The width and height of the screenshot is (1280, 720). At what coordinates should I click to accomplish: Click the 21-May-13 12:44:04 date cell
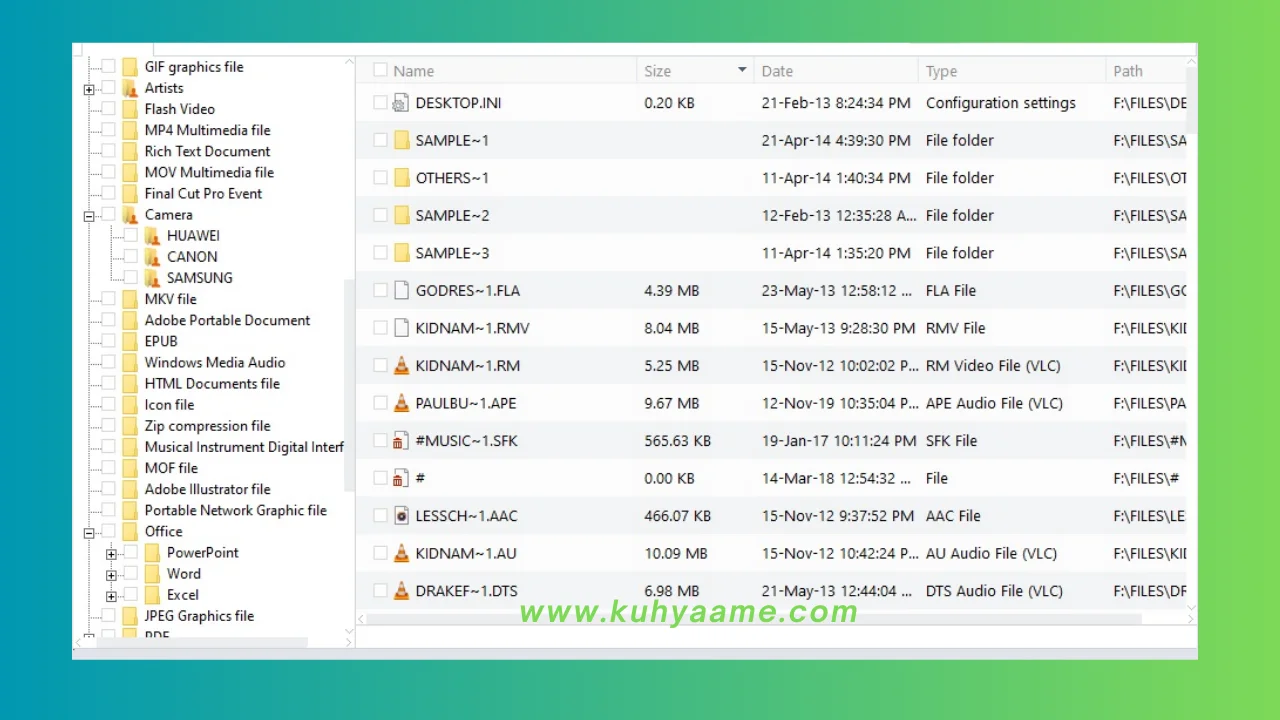point(837,591)
